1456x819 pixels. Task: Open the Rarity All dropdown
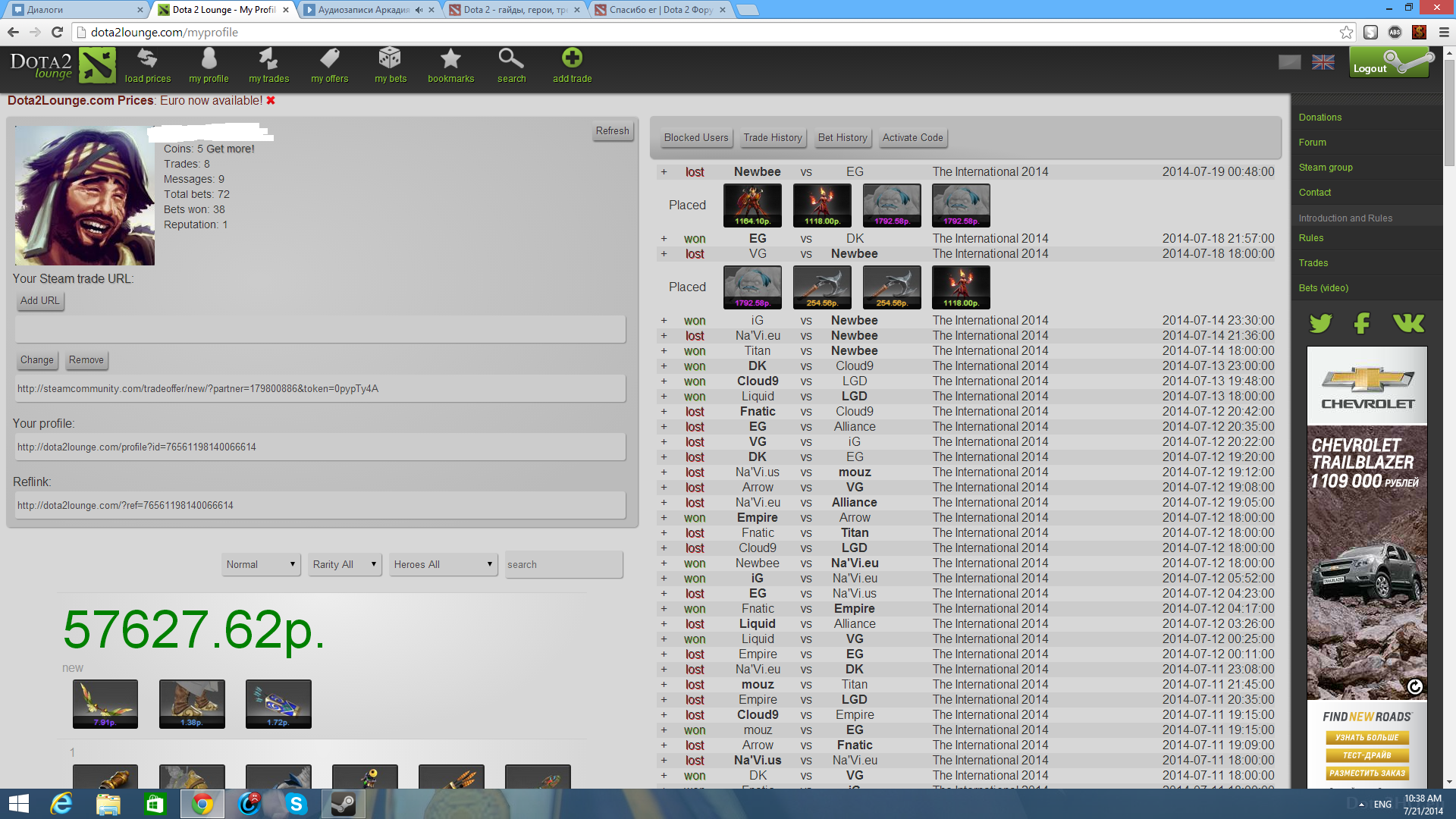coord(345,564)
